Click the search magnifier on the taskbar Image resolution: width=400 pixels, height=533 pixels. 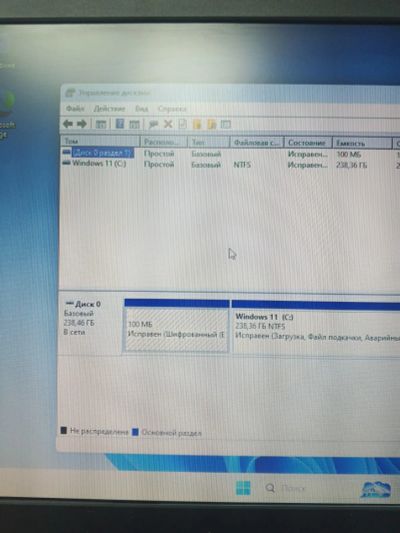[270, 488]
